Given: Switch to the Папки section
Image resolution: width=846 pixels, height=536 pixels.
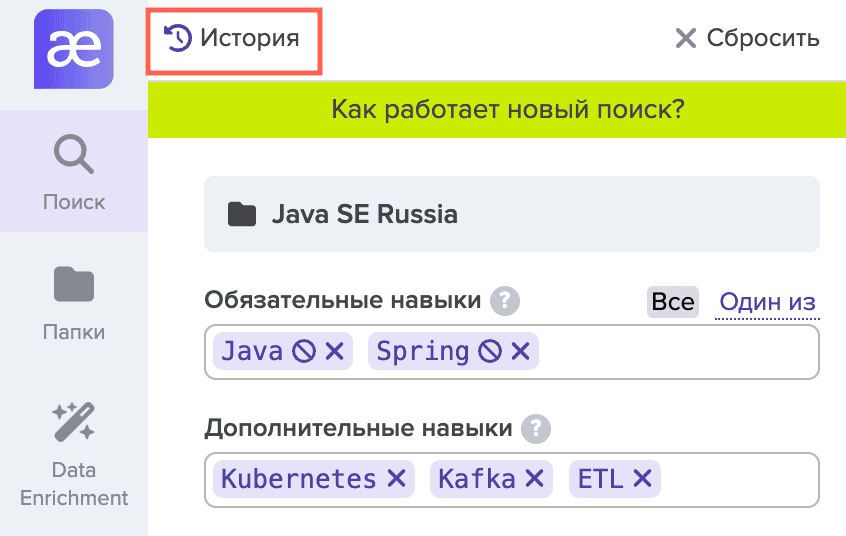Looking at the screenshot, I should 74,301.
